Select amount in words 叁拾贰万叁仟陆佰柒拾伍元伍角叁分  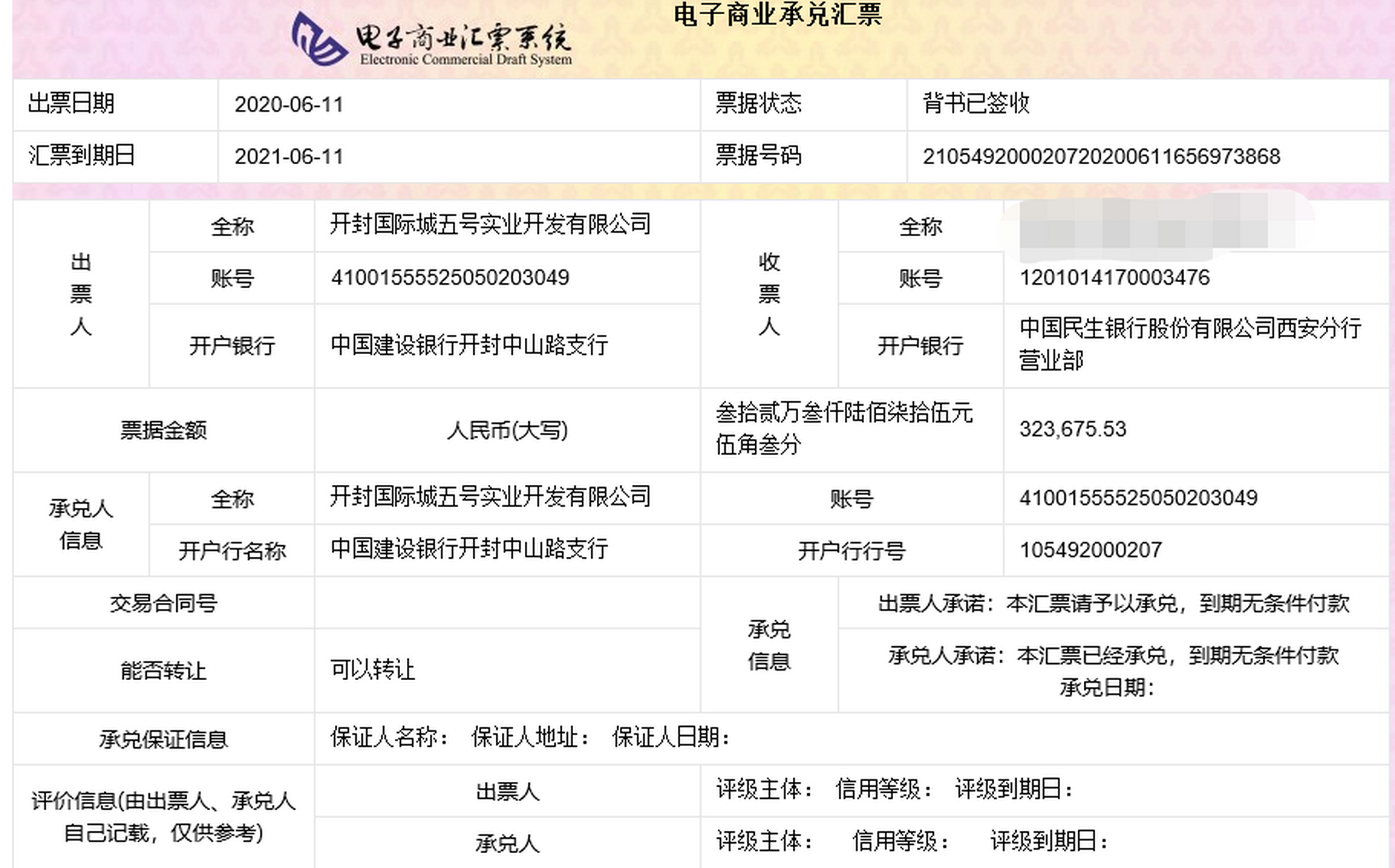[844, 429]
